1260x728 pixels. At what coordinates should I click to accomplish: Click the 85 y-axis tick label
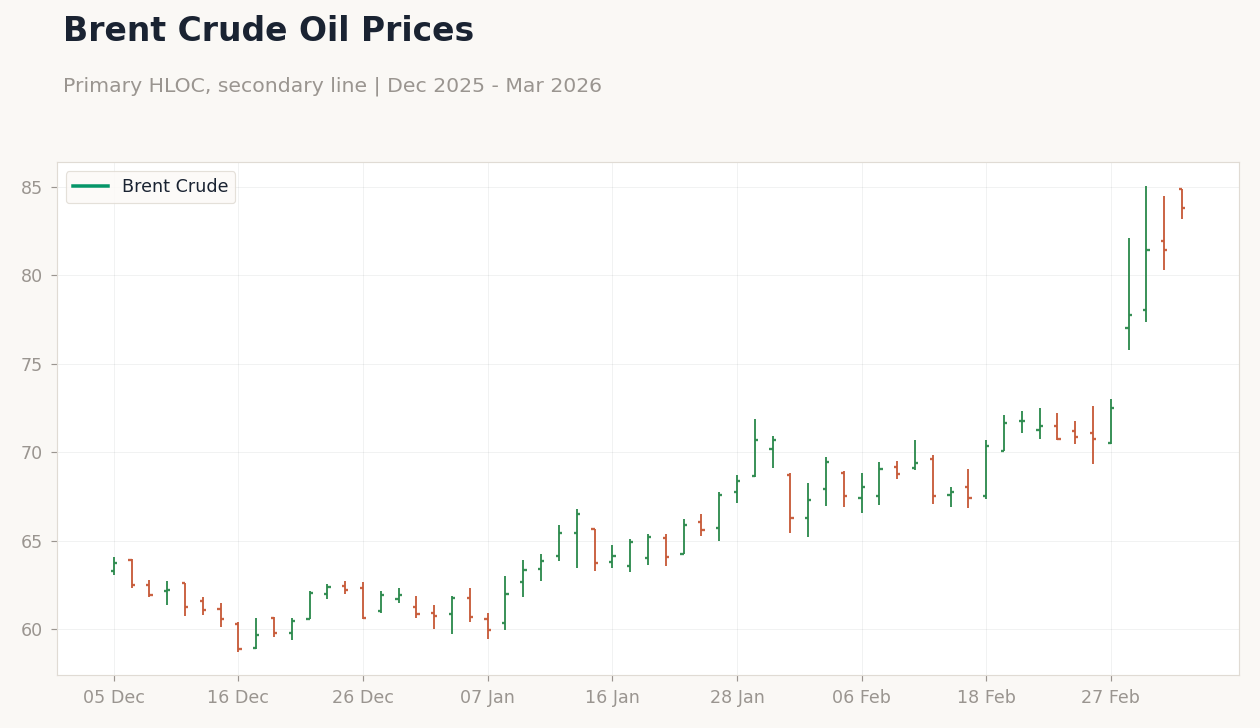32,188
